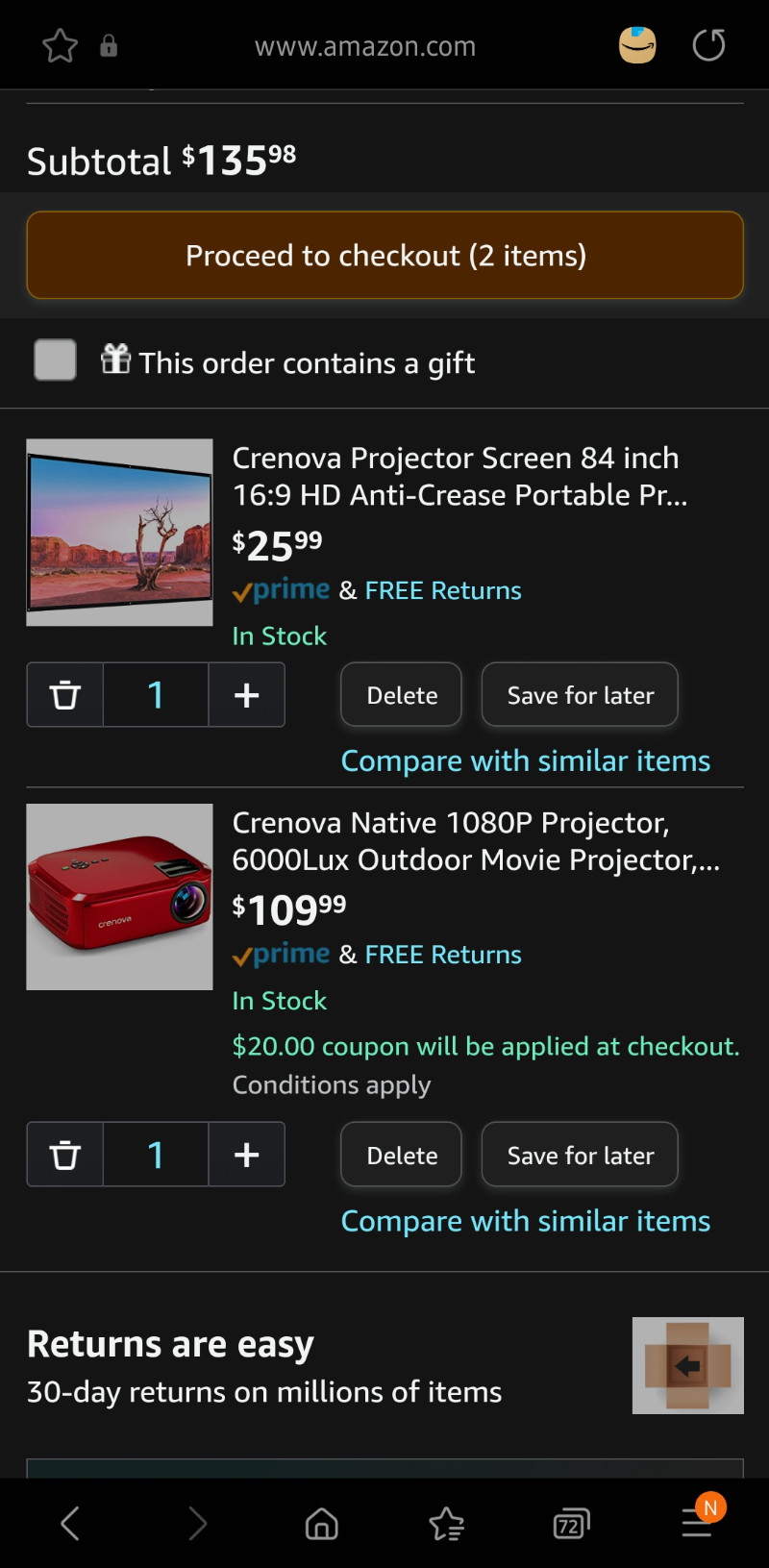Bookmark this page with the star icon
The width and height of the screenshot is (769, 1568).
click(61, 46)
